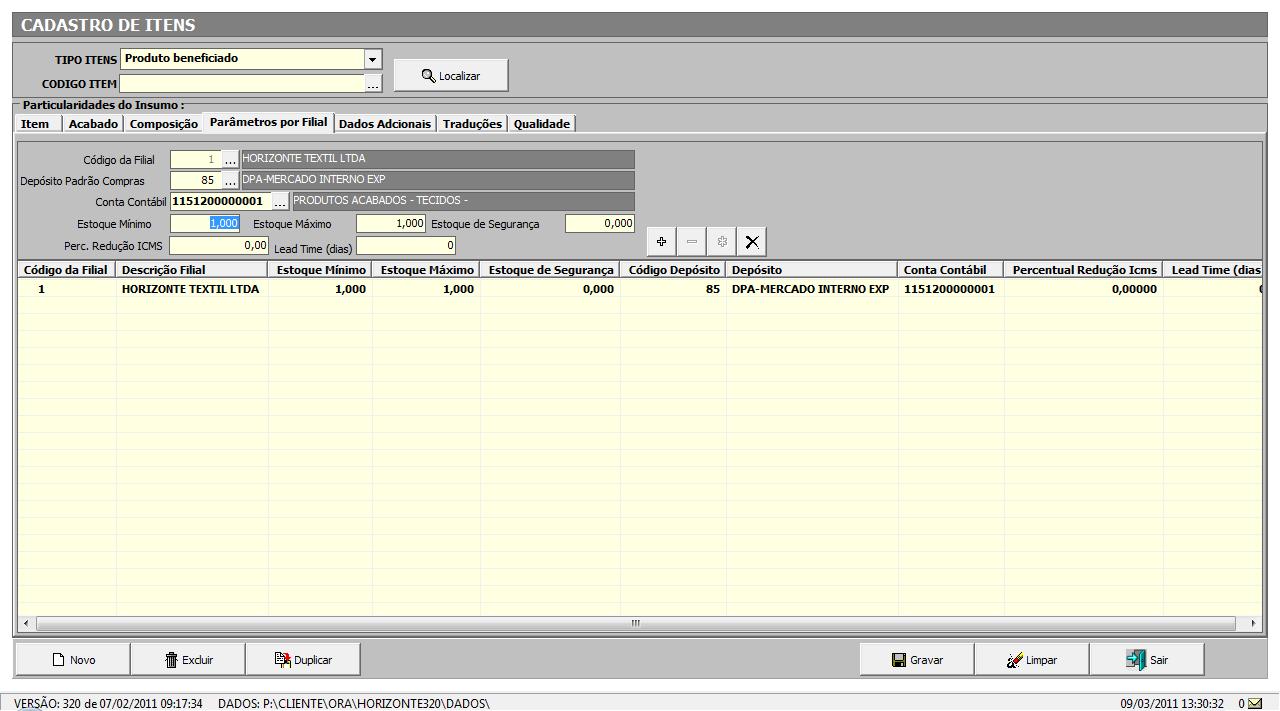Click the Estoque Máximo input field
Image resolution: width=1280 pixels, height=711 pixels.
tap(391, 224)
